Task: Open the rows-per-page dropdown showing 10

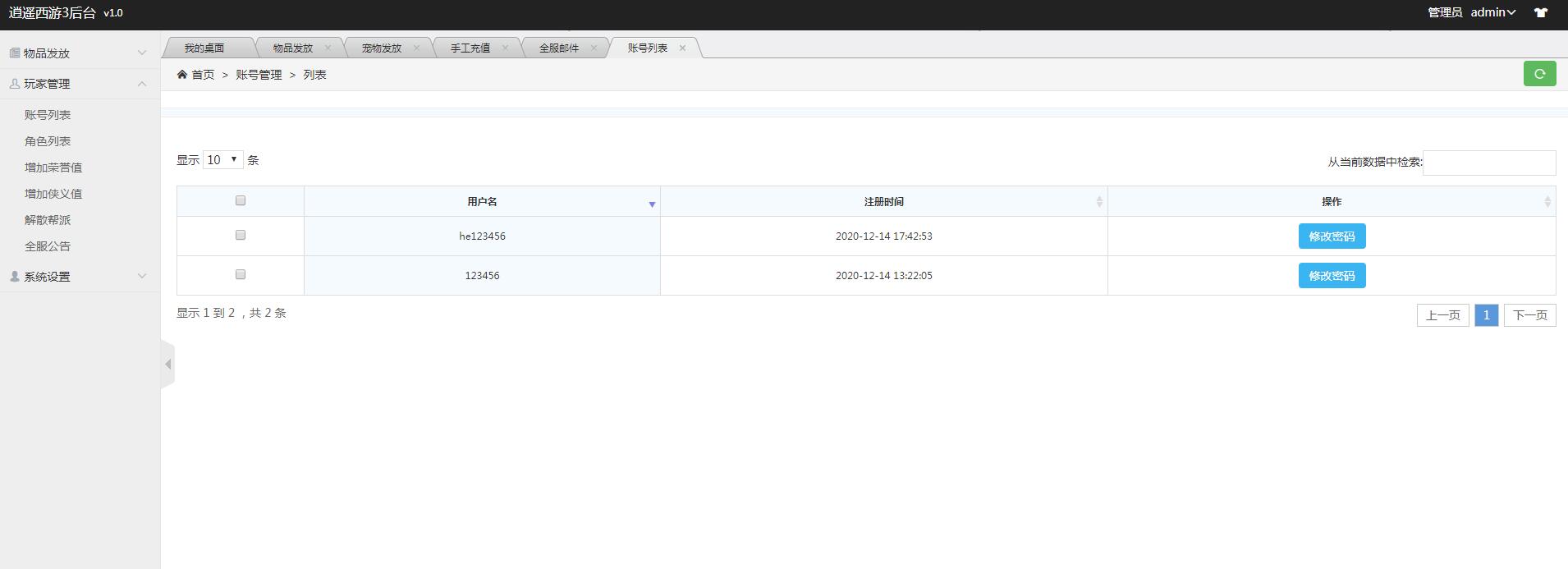Action: [222, 160]
